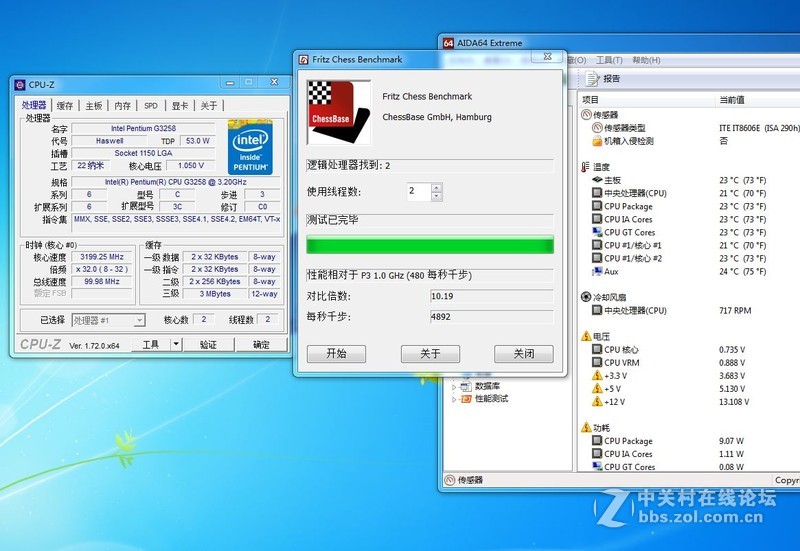Click the 冷却风扇 fan icon
This screenshot has height=551, width=800.
click(586, 297)
